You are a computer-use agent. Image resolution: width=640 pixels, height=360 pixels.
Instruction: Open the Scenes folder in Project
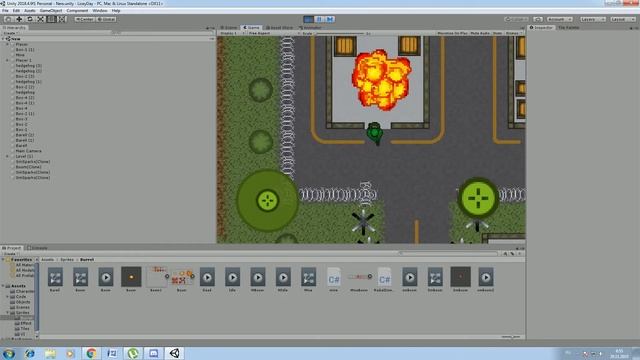coord(22,307)
